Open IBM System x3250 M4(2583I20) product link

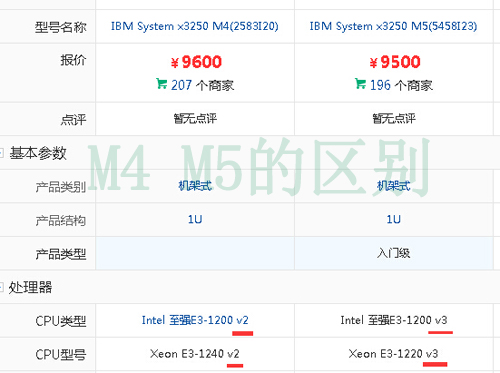pyautogui.click(x=195, y=26)
